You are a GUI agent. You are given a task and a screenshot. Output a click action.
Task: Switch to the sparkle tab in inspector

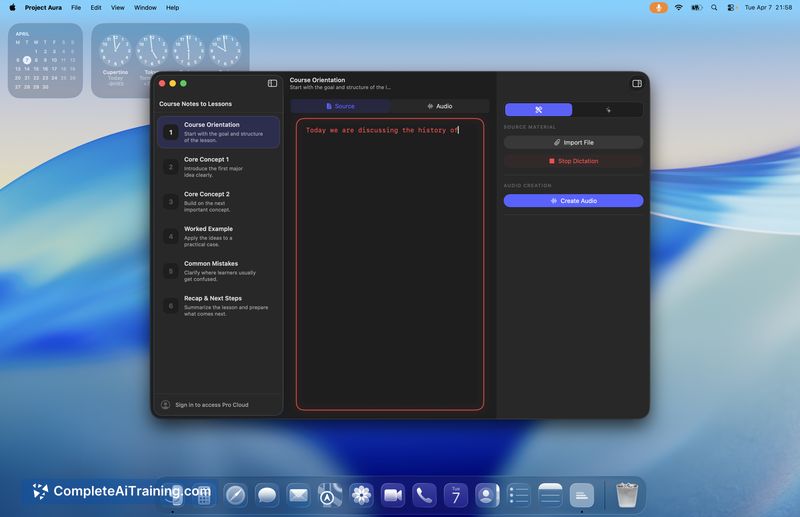point(608,110)
